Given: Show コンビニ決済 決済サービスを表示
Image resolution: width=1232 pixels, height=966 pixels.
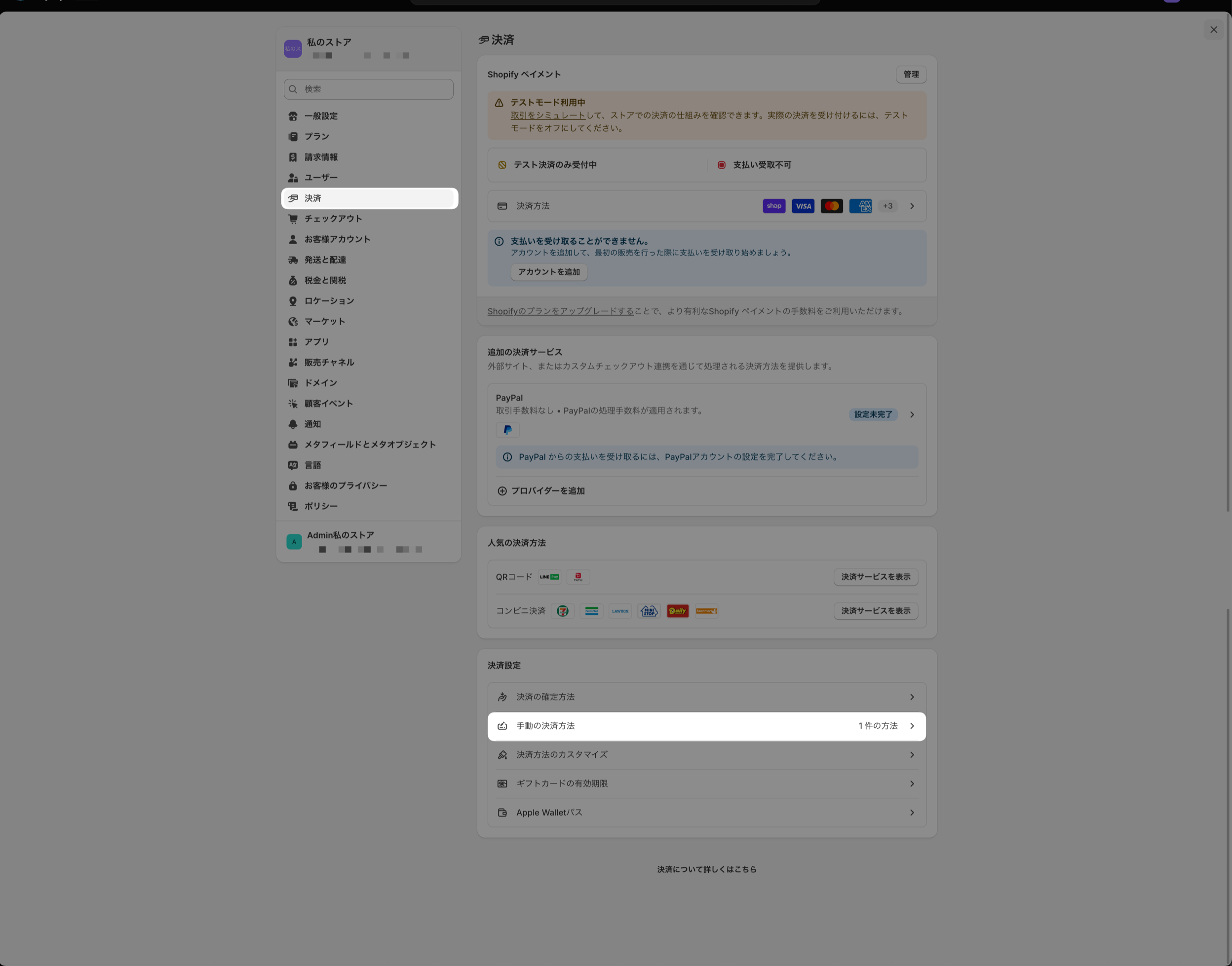Looking at the screenshot, I should (x=876, y=611).
